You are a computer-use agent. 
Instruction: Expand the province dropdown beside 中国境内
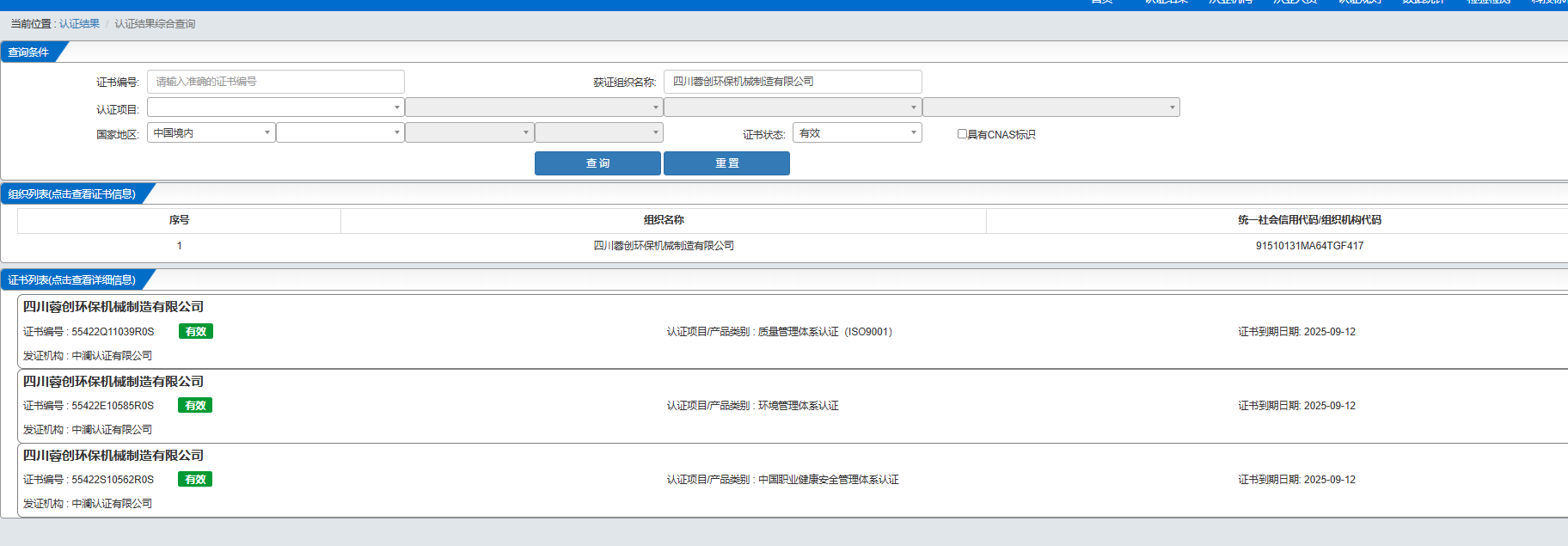click(x=340, y=133)
